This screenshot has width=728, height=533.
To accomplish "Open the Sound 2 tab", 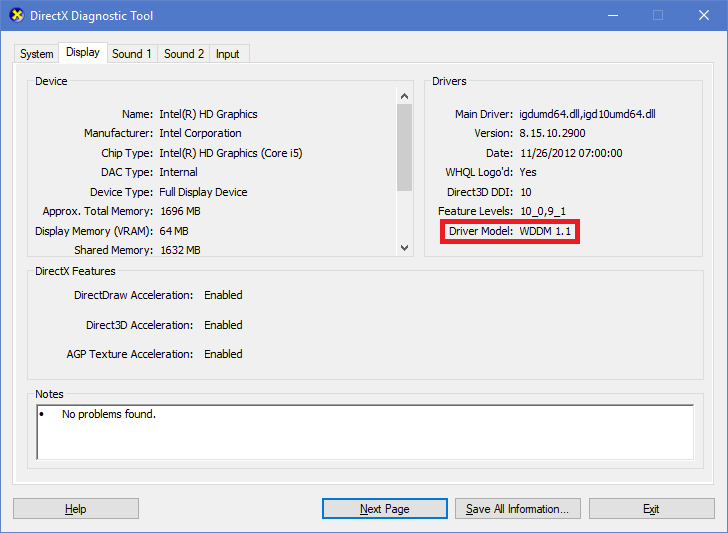I will pos(184,54).
